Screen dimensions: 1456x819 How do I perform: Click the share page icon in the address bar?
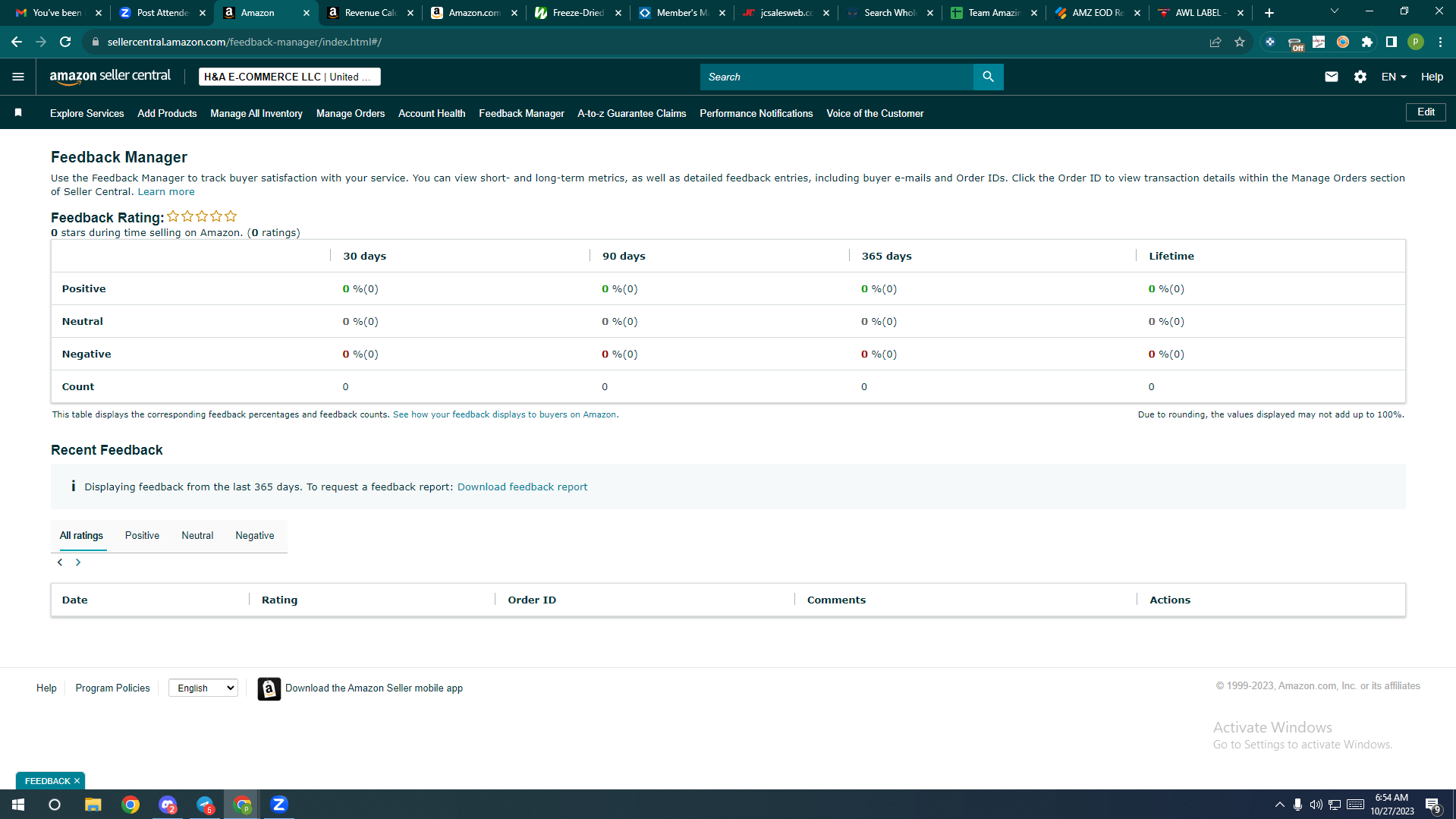click(x=1215, y=42)
